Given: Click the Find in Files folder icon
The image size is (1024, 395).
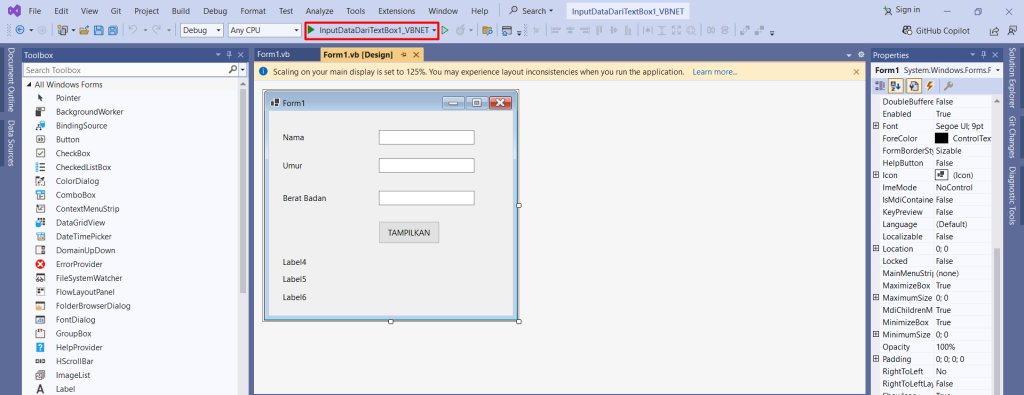Looking at the screenshot, I should (487, 30).
